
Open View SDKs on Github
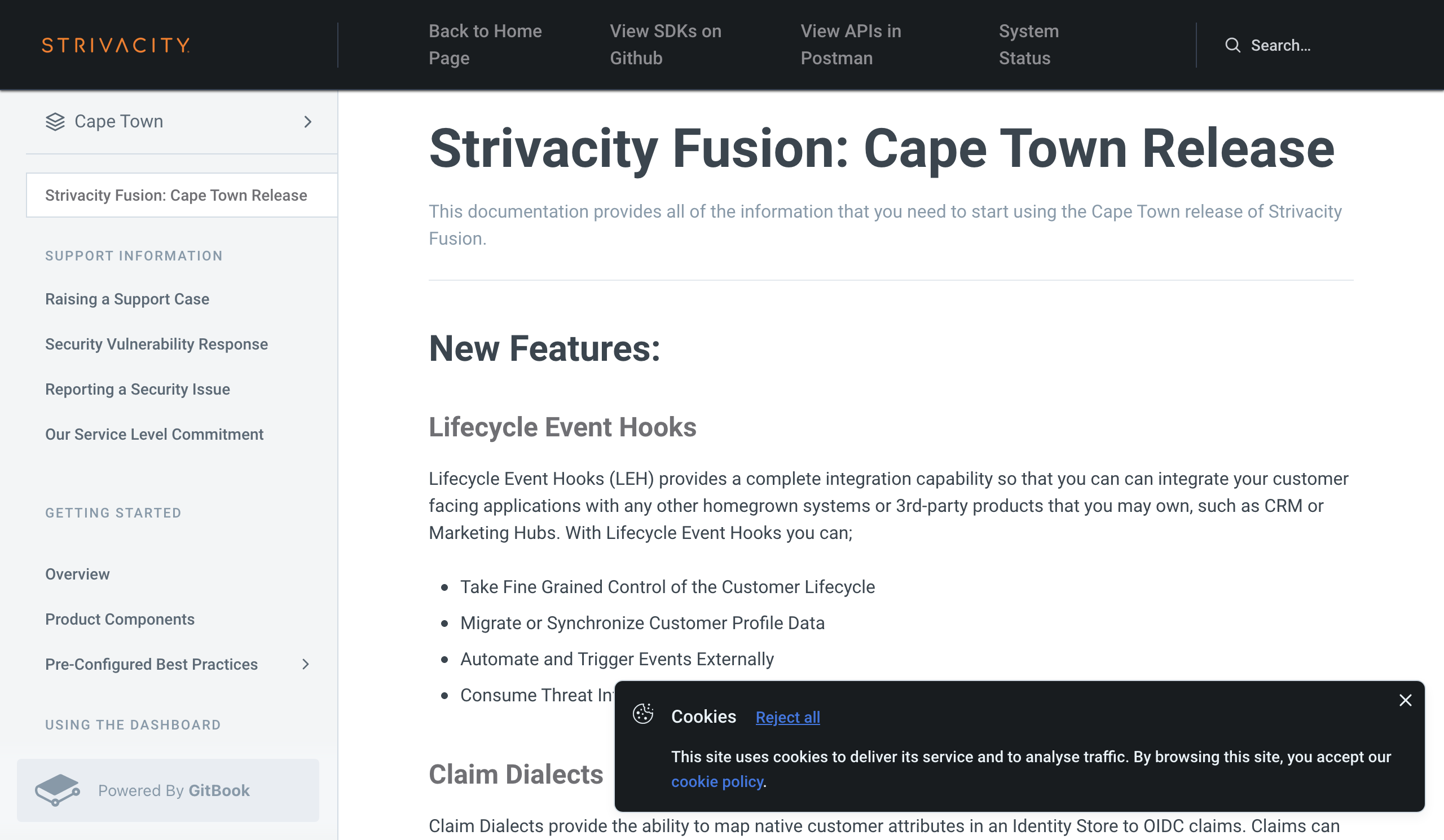pyautogui.click(x=665, y=45)
